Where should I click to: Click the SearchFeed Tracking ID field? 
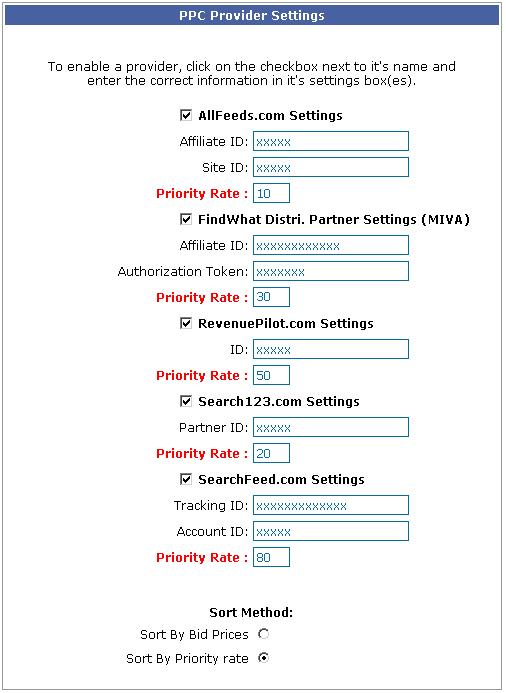click(x=331, y=505)
